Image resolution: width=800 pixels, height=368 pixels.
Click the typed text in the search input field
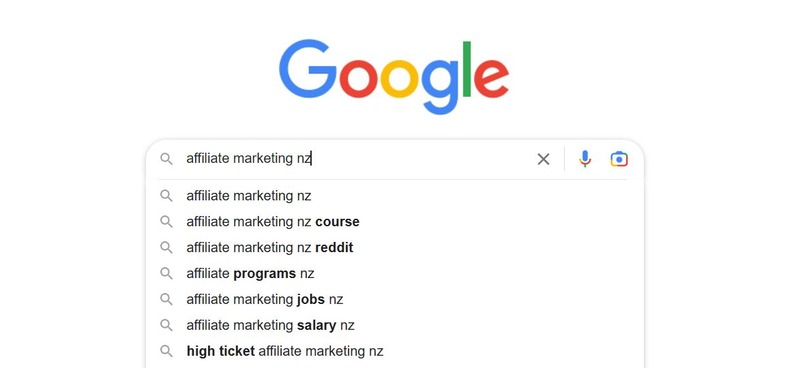coord(248,159)
